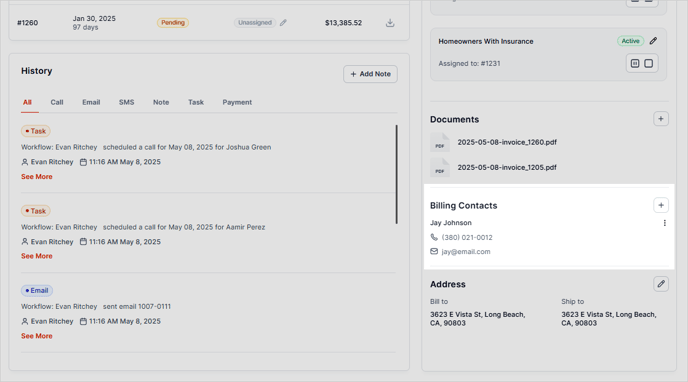Click email jay@email.com

coord(466,252)
